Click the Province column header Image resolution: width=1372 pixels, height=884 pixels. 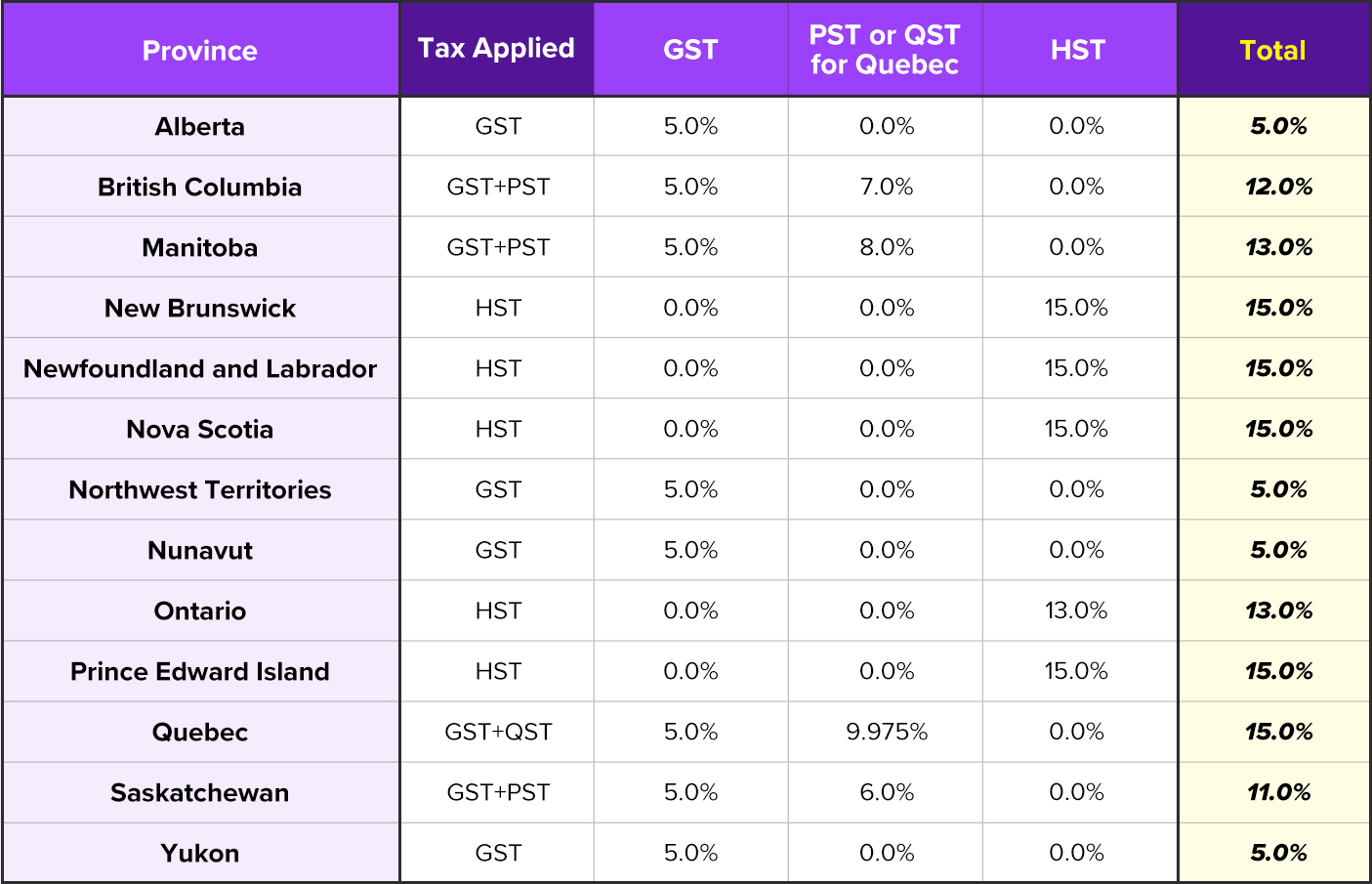click(200, 51)
